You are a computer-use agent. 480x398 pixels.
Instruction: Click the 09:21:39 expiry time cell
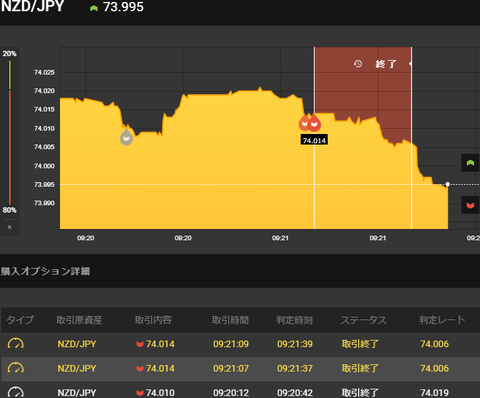pyautogui.click(x=295, y=344)
